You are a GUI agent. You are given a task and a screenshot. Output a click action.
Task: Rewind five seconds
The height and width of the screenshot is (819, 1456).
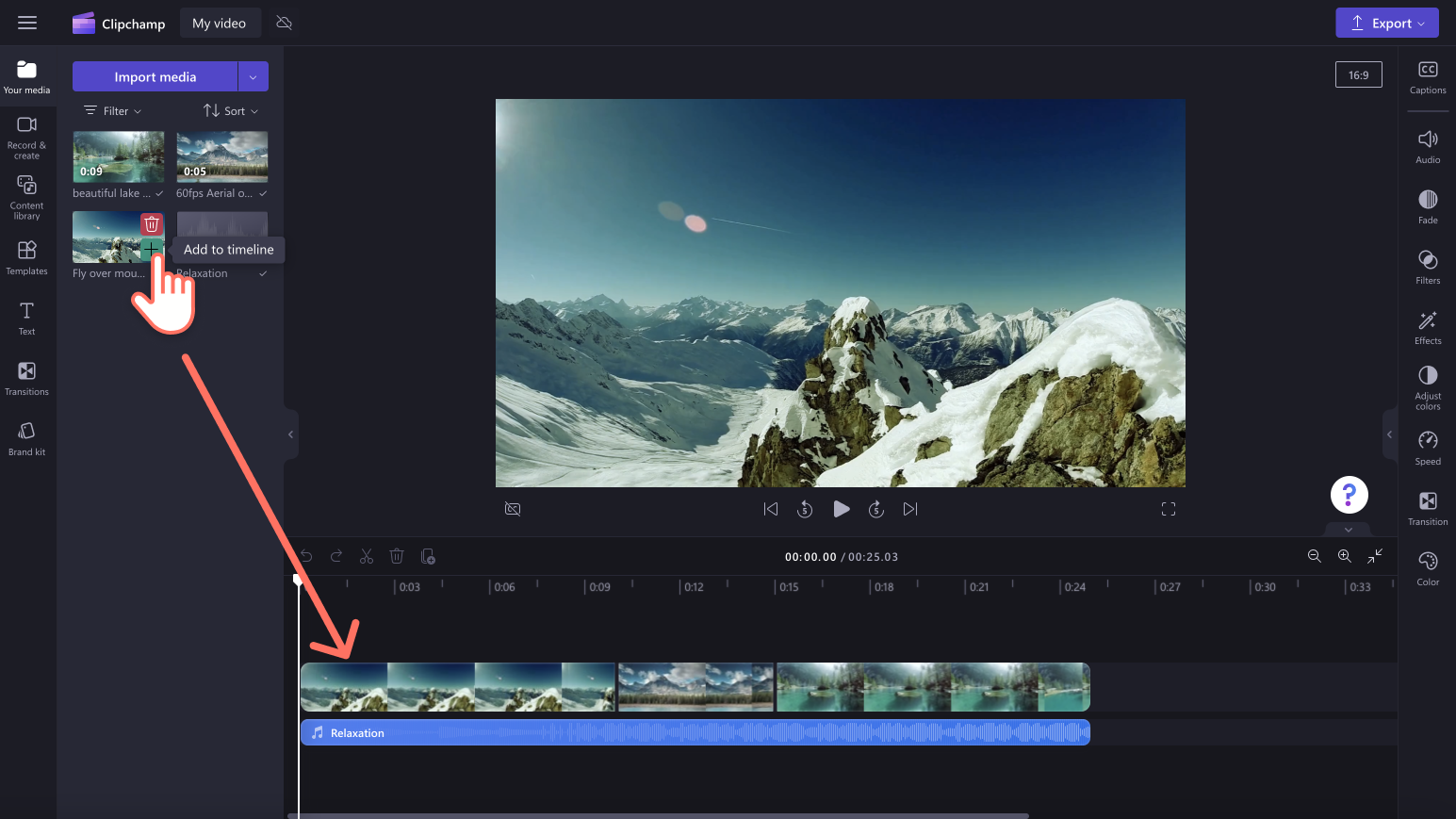(x=805, y=509)
